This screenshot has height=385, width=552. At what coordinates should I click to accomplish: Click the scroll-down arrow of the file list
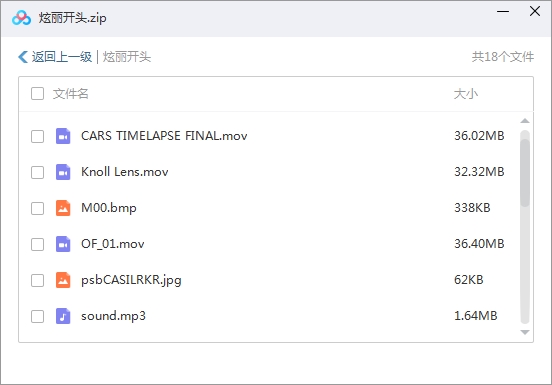pyautogui.click(x=525, y=332)
